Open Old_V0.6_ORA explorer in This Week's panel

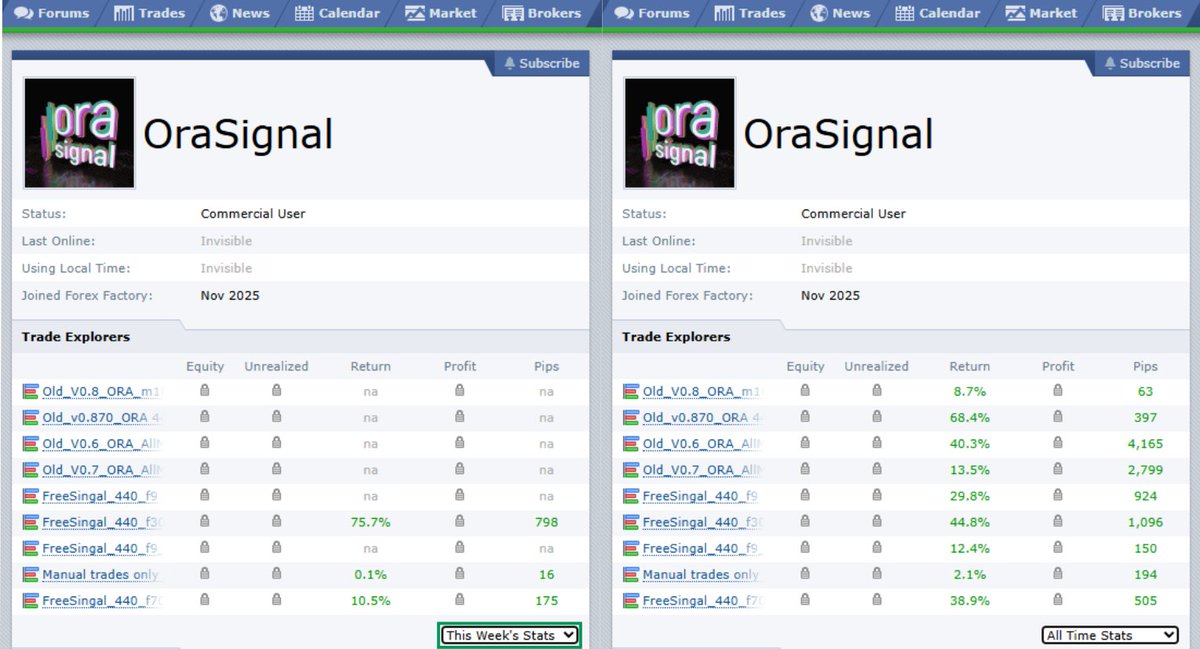click(101, 443)
